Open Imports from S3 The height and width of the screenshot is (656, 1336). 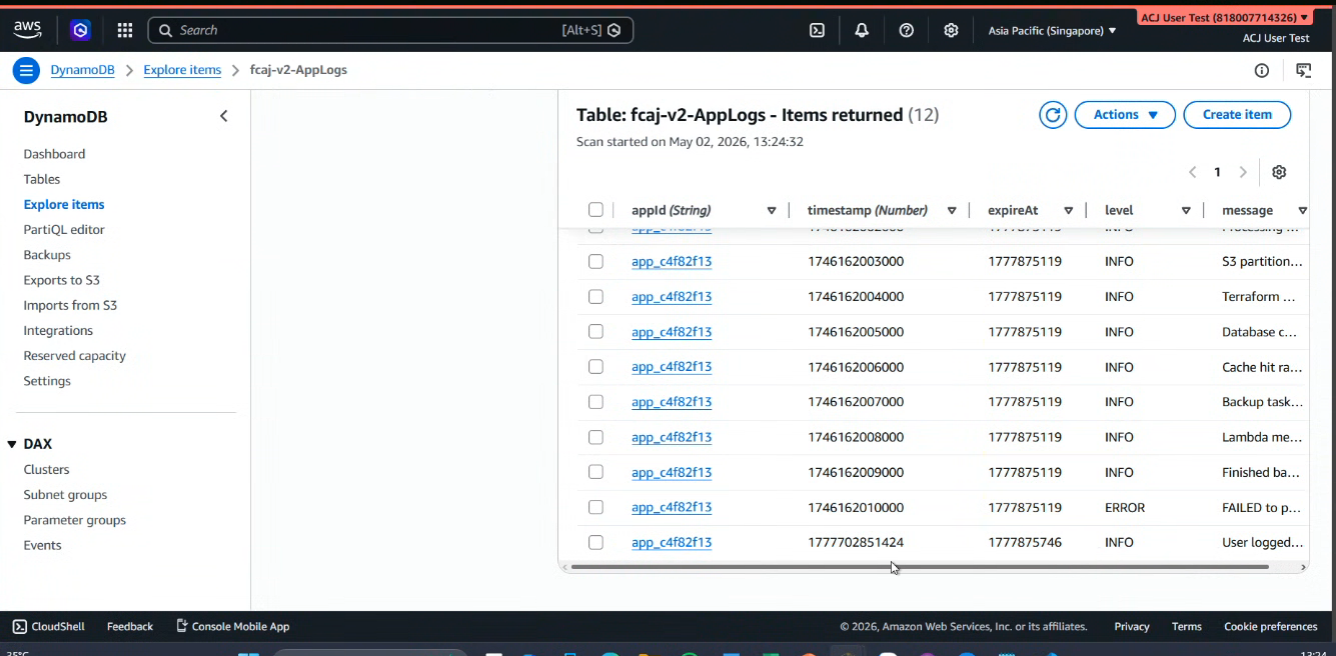tap(70, 305)
